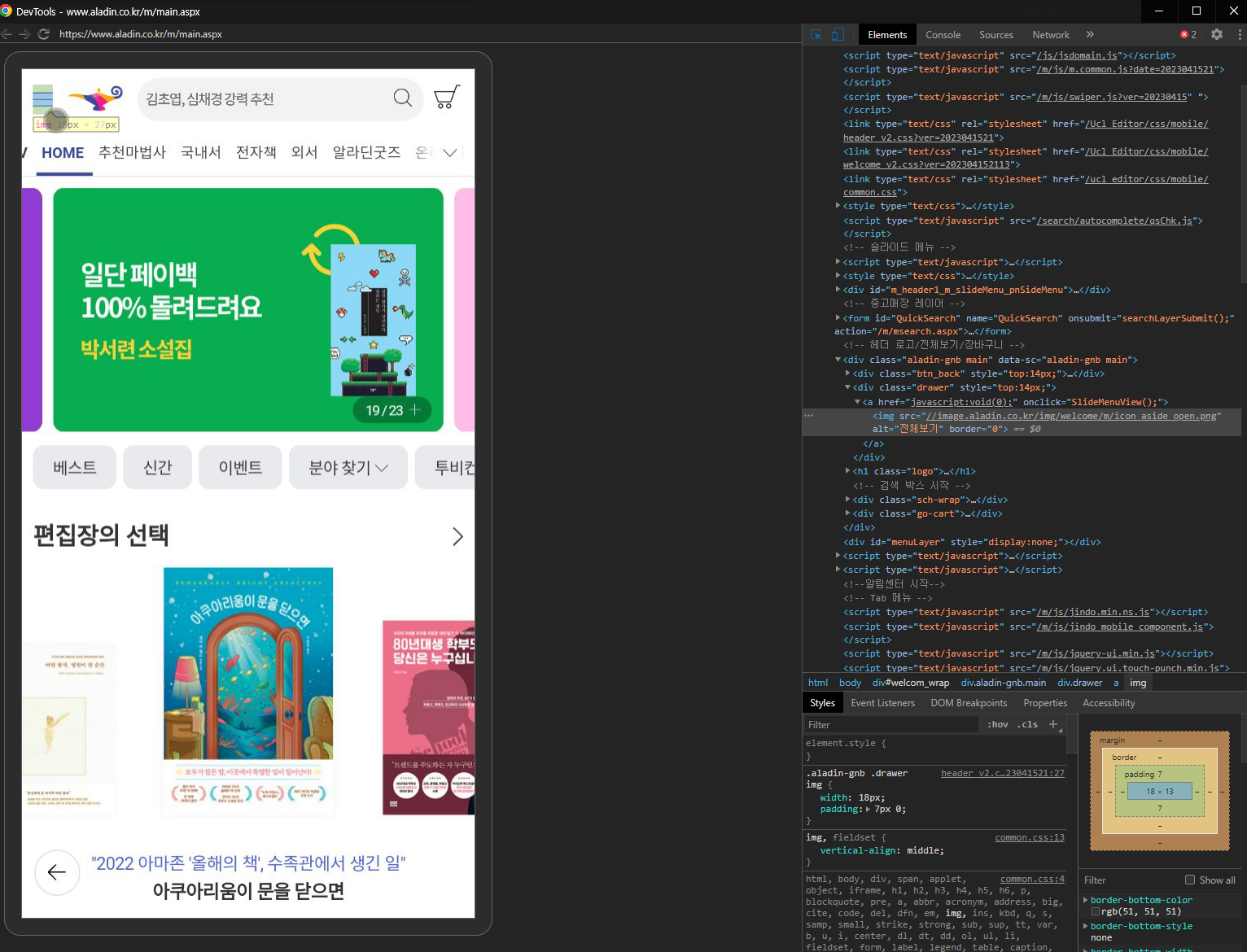
Task: Focus the Computed Filter input field
Action: tap(1131, 880)
